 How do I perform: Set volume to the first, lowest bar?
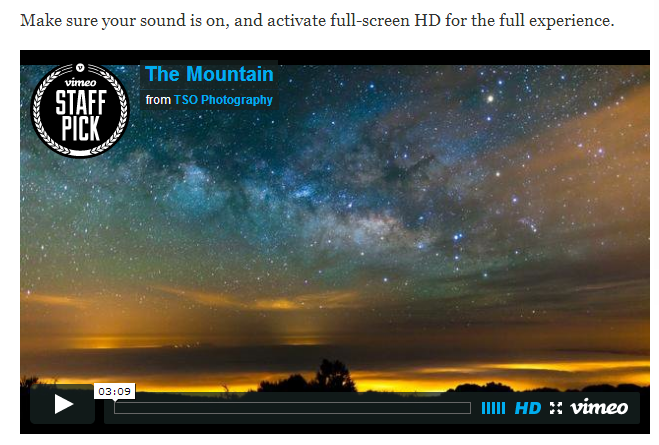pyautogui.click(x=483, y=408)
